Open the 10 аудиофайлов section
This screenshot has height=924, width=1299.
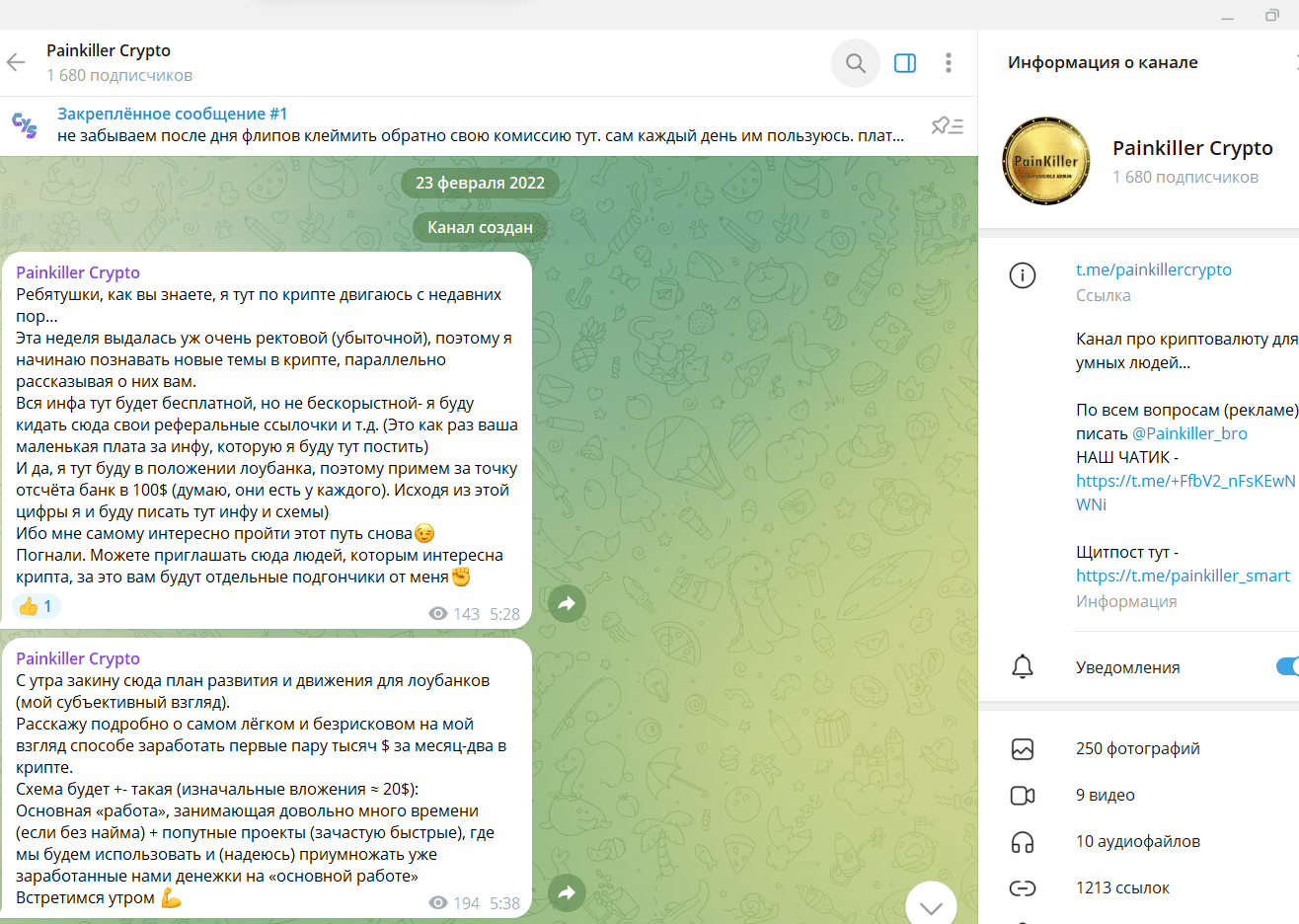click(1138, 841)
